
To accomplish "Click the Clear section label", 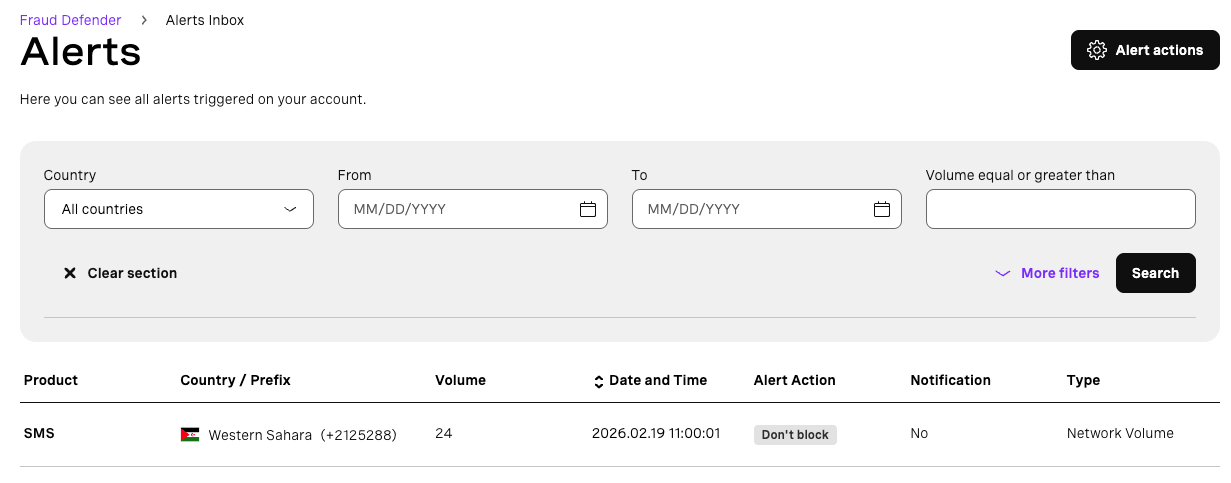I will [x=132, y=273].
